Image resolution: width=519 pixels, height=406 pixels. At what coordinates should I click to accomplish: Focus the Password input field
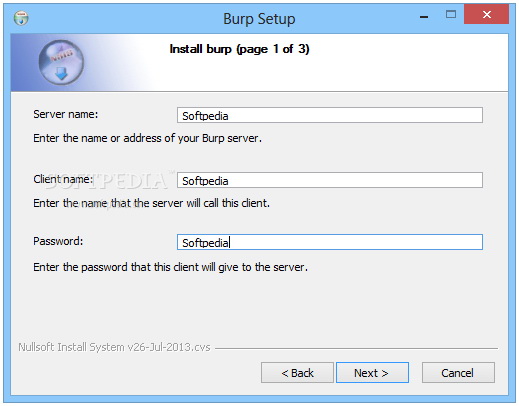pyautogui.click(x=330, y=242)
